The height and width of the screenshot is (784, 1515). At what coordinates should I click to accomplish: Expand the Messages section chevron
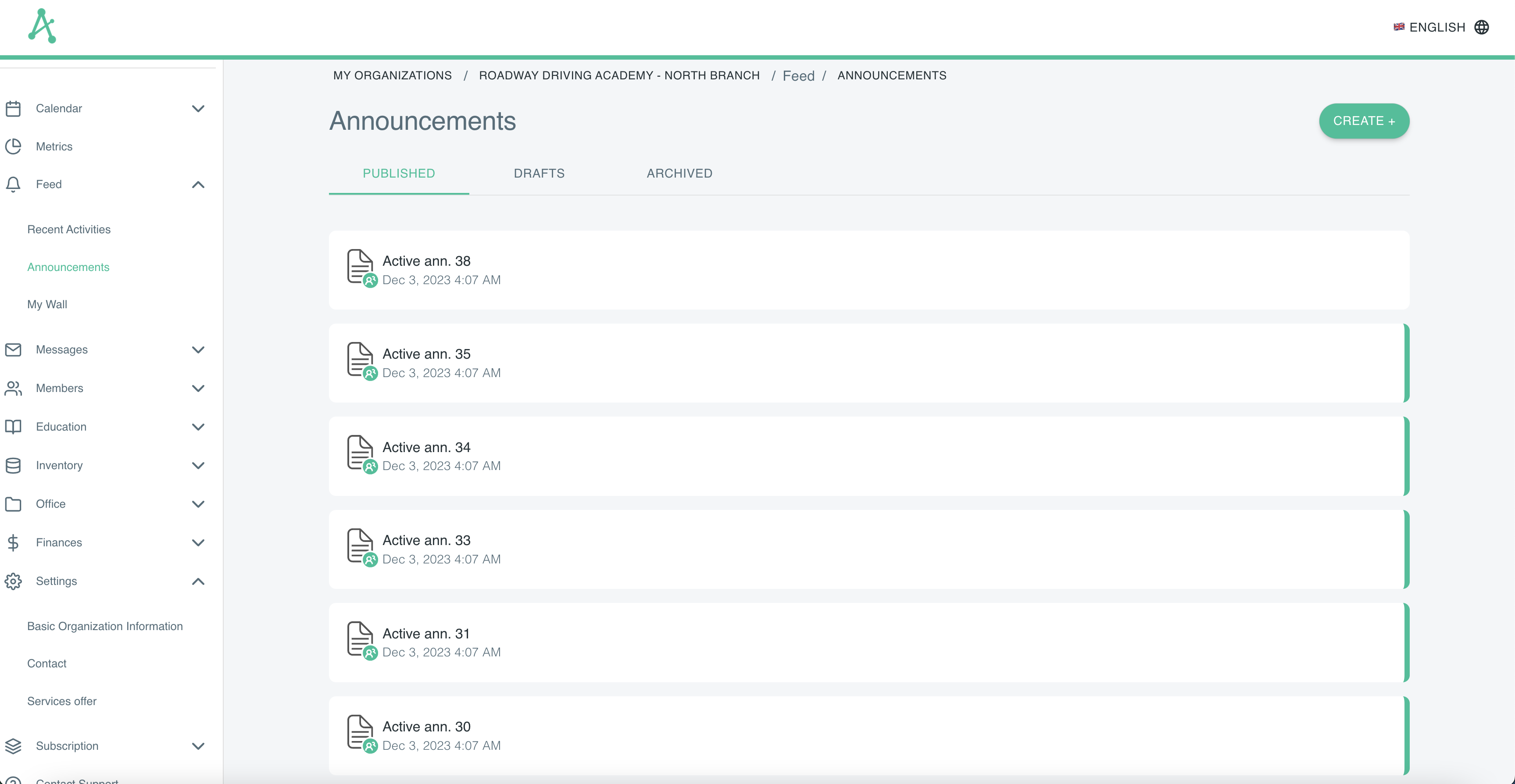pyautogui.click(x=198, y=349)
